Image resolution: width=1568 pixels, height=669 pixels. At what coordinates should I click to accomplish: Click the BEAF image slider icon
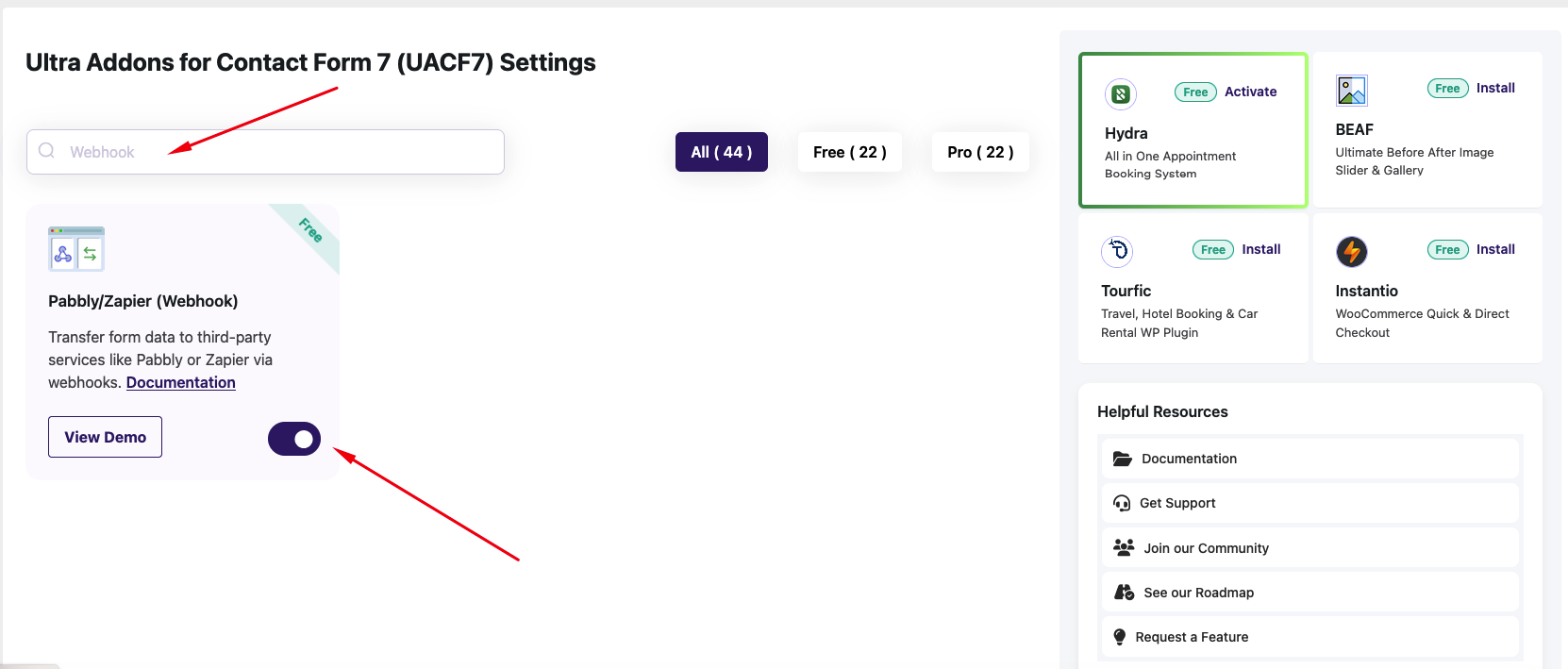(1352, 90)
